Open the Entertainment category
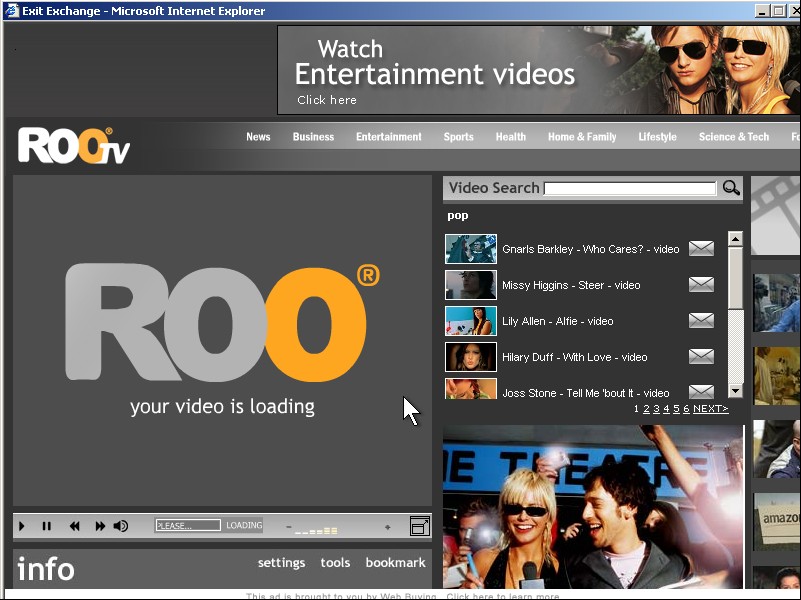 (389, 137)
